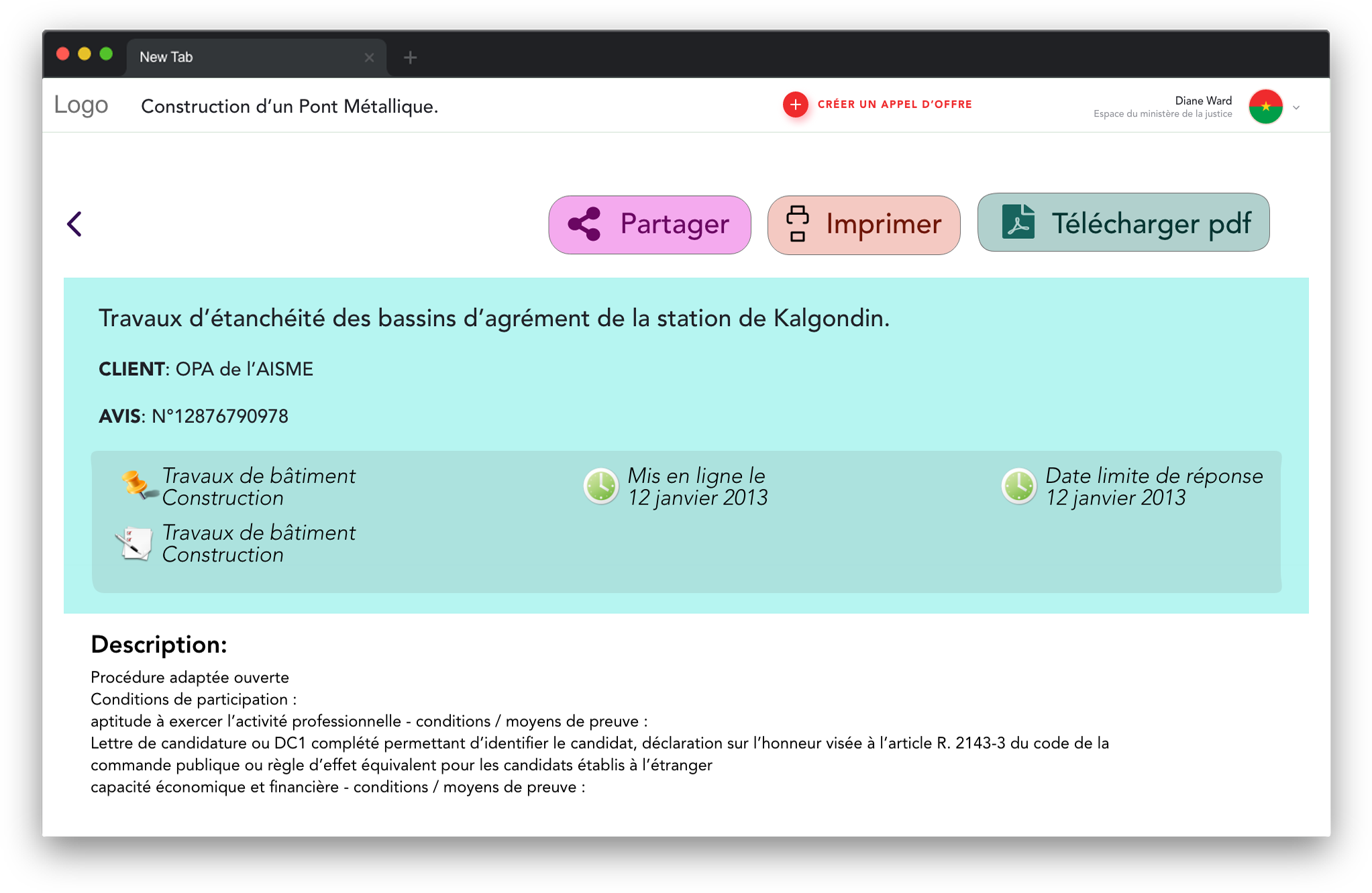
Task: Click the Burkina Faso flag avatar
Action: (x=1265, y=107)
